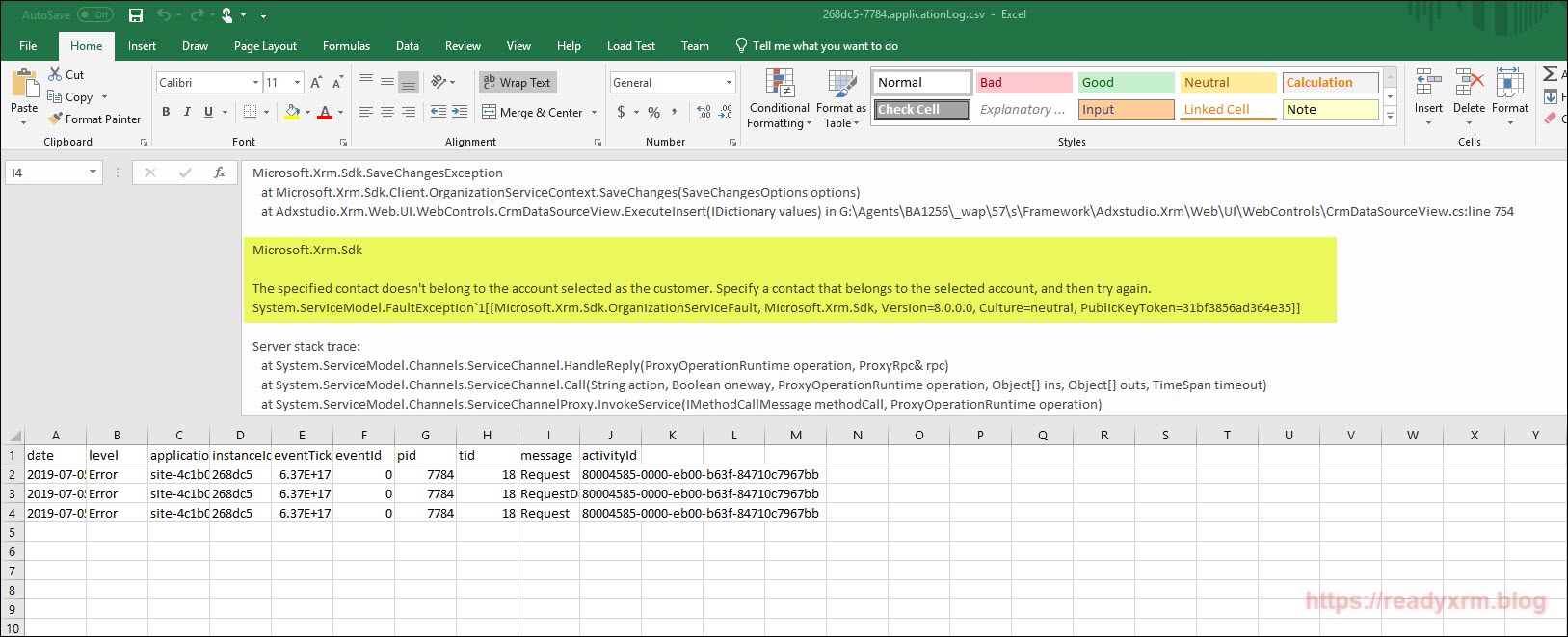The image size is (1568, 637).
Task: Toggle Wrap Text for the cell
Action: (x=517, y=82)
